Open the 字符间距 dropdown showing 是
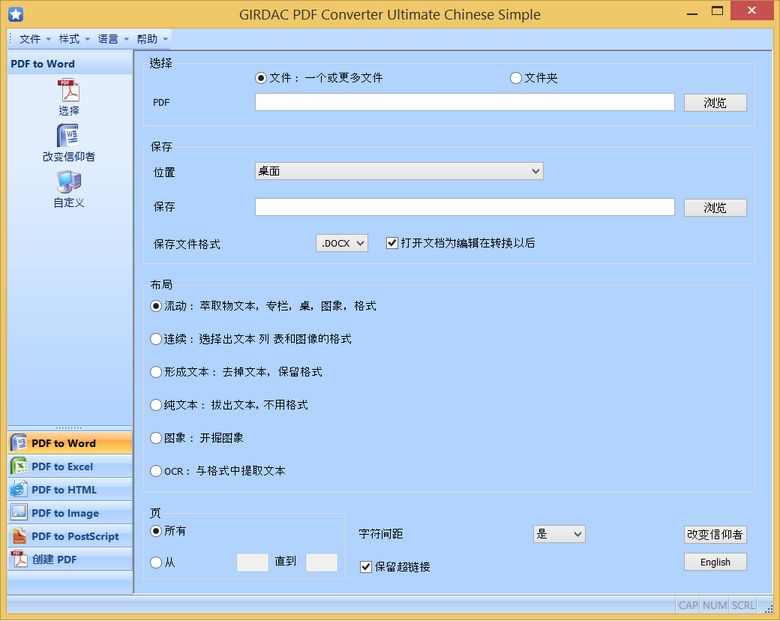Screen dimensions: 780x621 (559, 534)
